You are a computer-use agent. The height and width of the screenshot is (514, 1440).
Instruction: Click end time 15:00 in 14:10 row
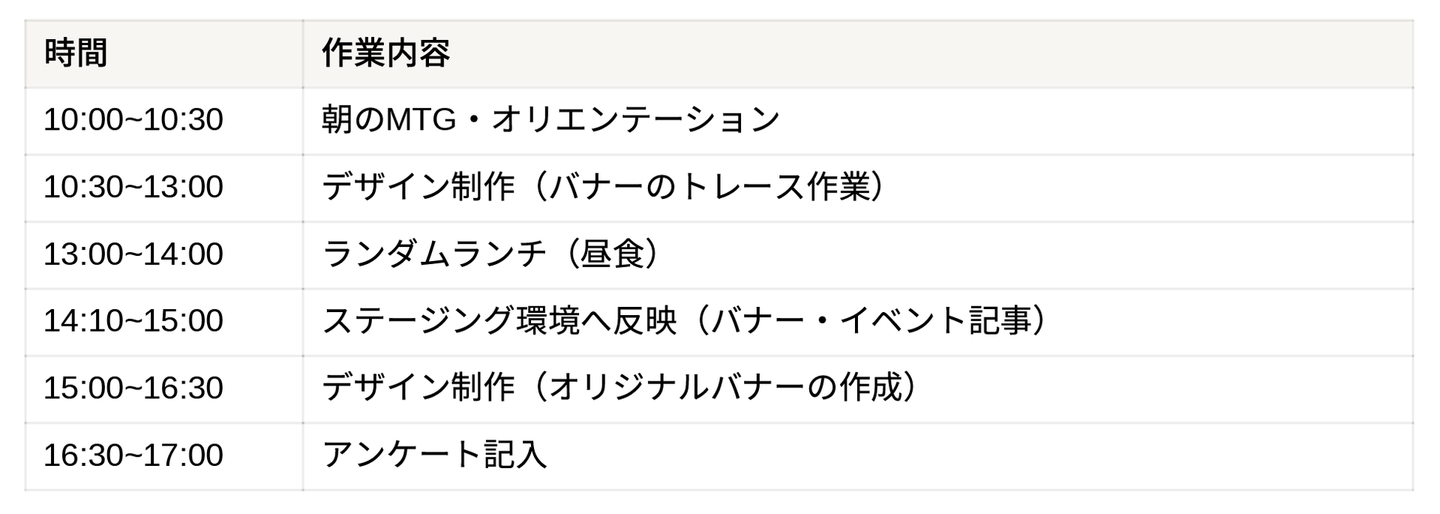point(184,322)
